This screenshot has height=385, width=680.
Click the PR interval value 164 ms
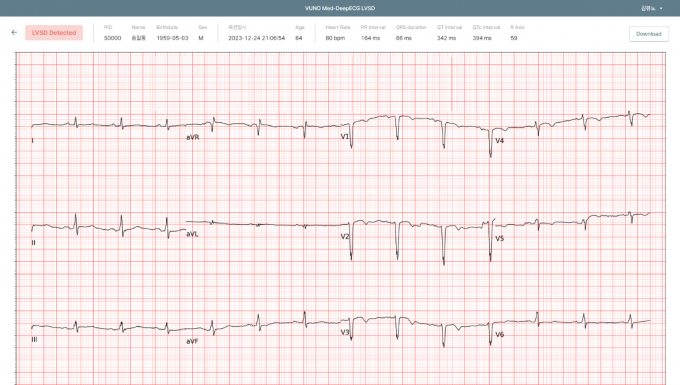click(x=370, y=38)
